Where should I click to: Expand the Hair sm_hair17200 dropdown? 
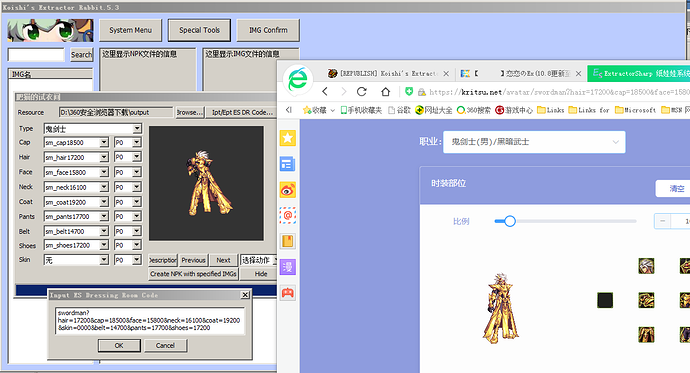(x=104, y=157)
